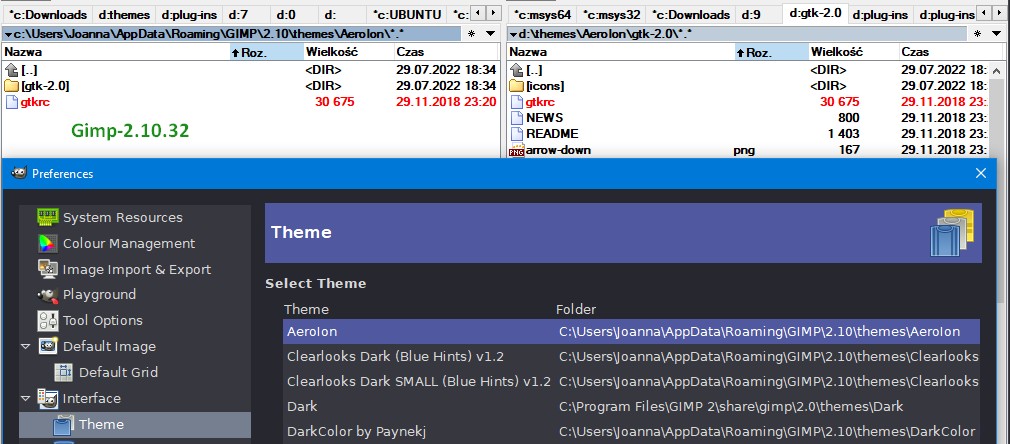This screenshot has width=1010, height=444.
Task: Click the Interface icon in sidebar
Action: (x=48, y=398)
